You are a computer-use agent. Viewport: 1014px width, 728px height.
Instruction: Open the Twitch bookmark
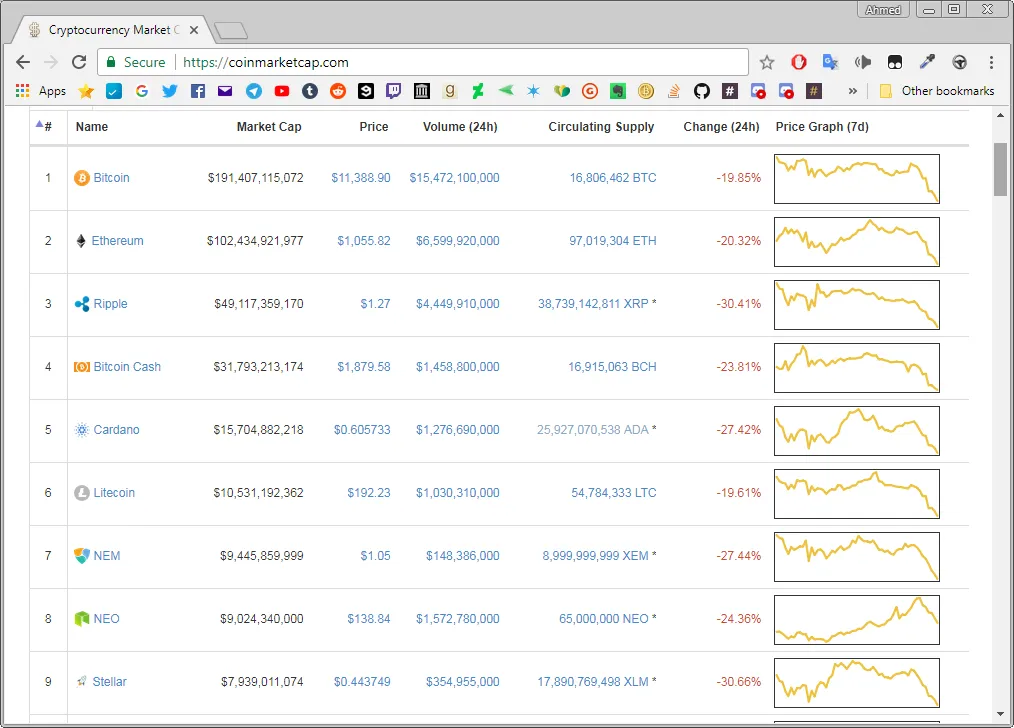[x=393, y=91]
